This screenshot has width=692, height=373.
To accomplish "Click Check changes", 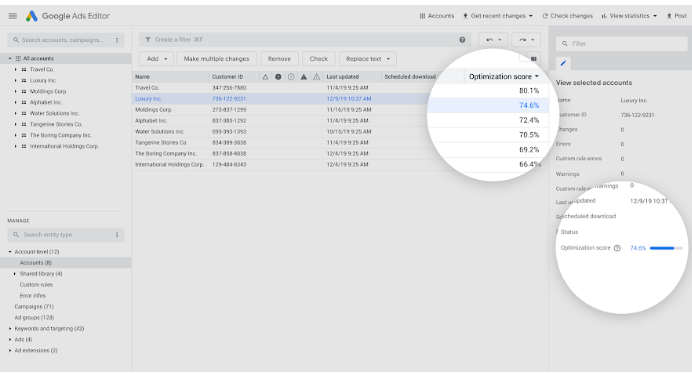I will point(567,16).
